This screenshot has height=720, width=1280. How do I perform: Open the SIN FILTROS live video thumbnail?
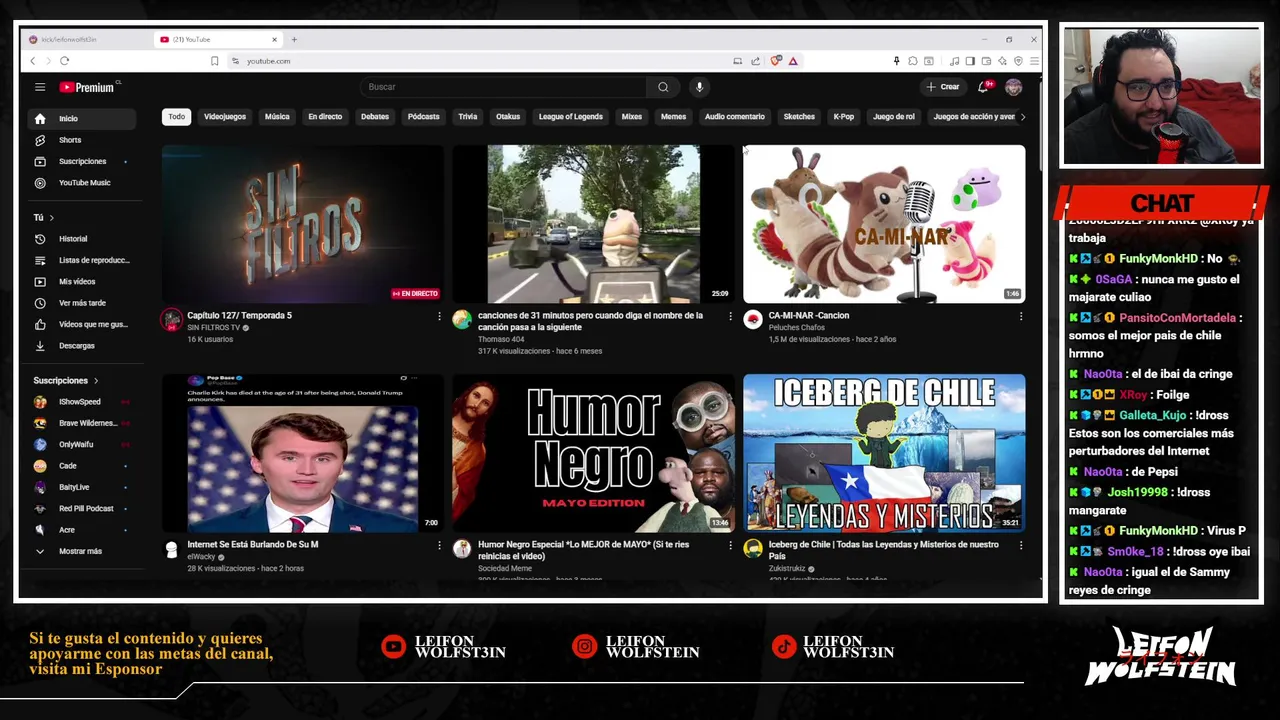pyautogui.click(x=302, y=224)
